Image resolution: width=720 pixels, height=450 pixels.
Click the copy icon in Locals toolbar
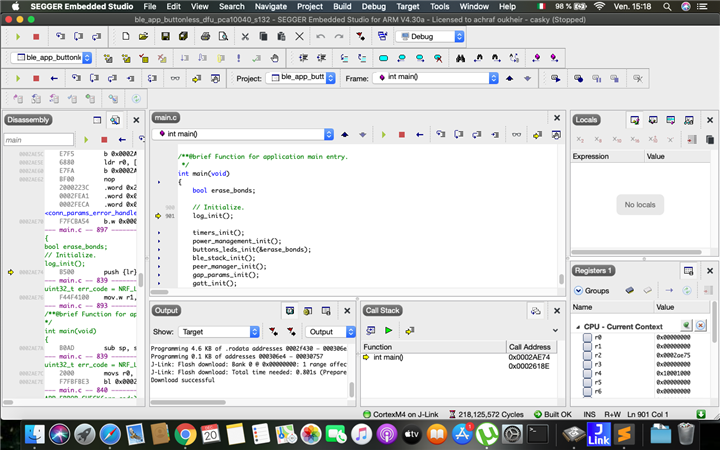pos(709,140)
